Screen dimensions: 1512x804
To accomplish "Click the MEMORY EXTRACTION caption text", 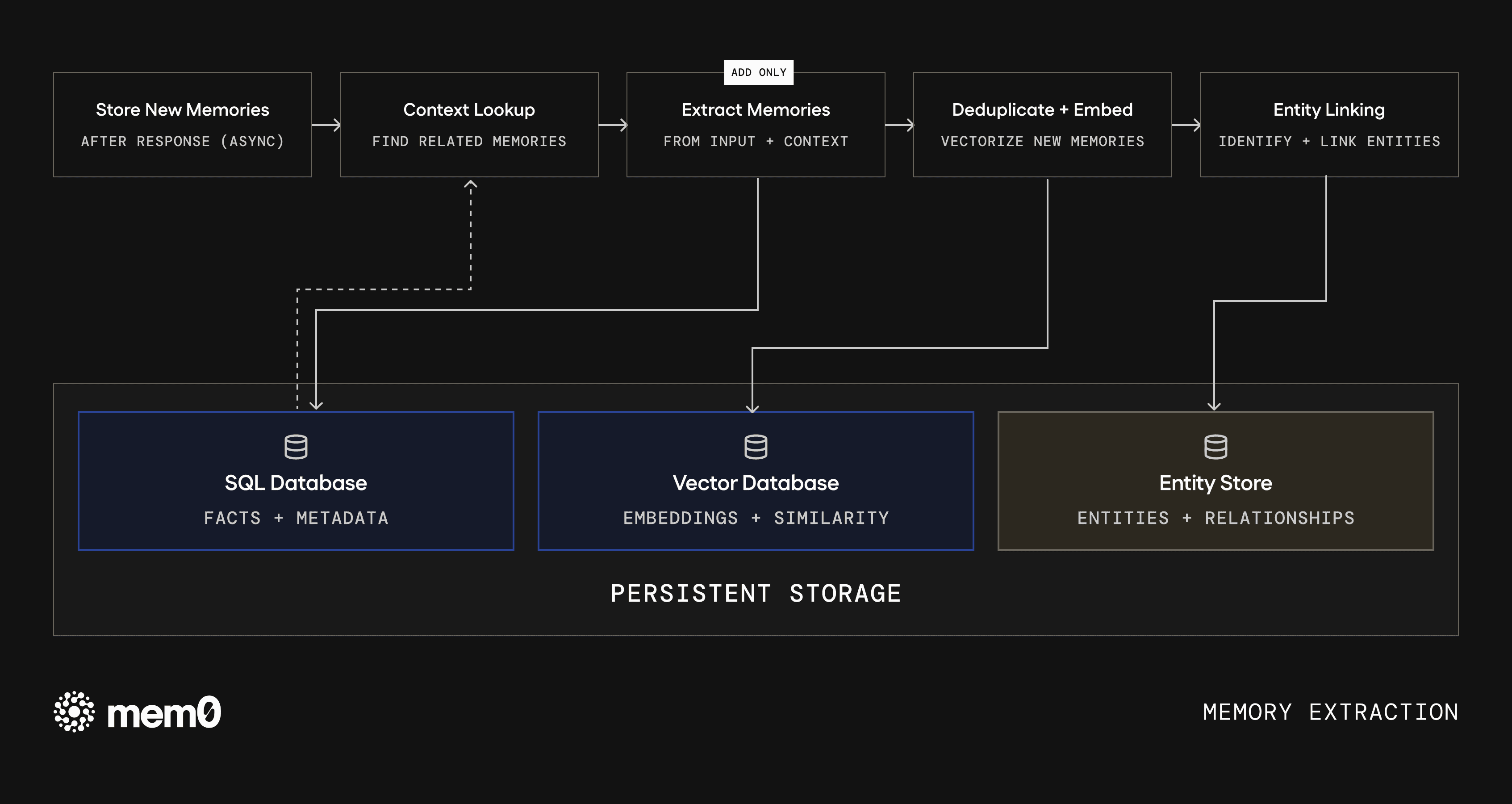I will pyautogui.click(x=1330, y=712).
